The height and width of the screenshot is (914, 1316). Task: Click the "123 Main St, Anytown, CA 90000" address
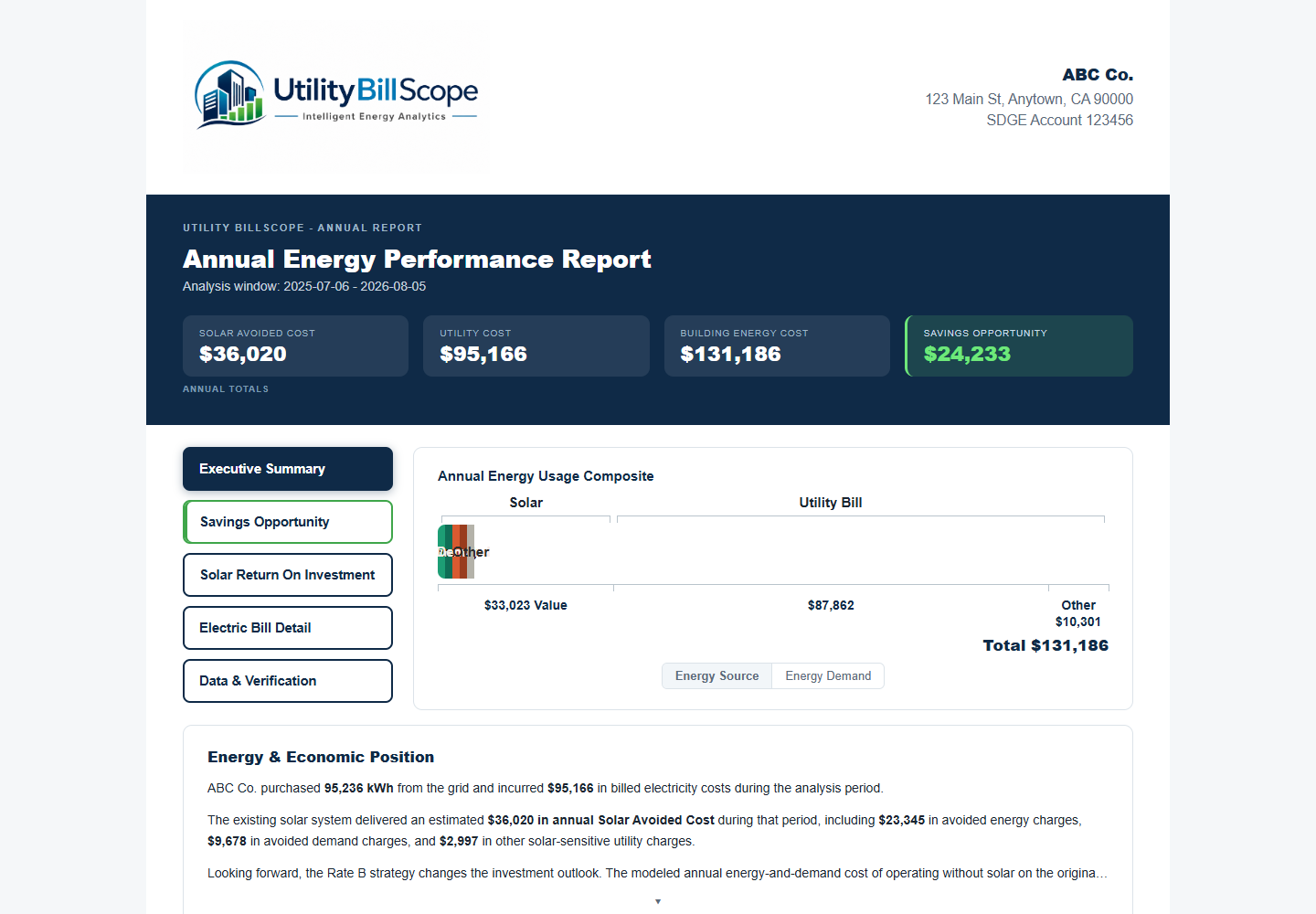(1029, 99)
